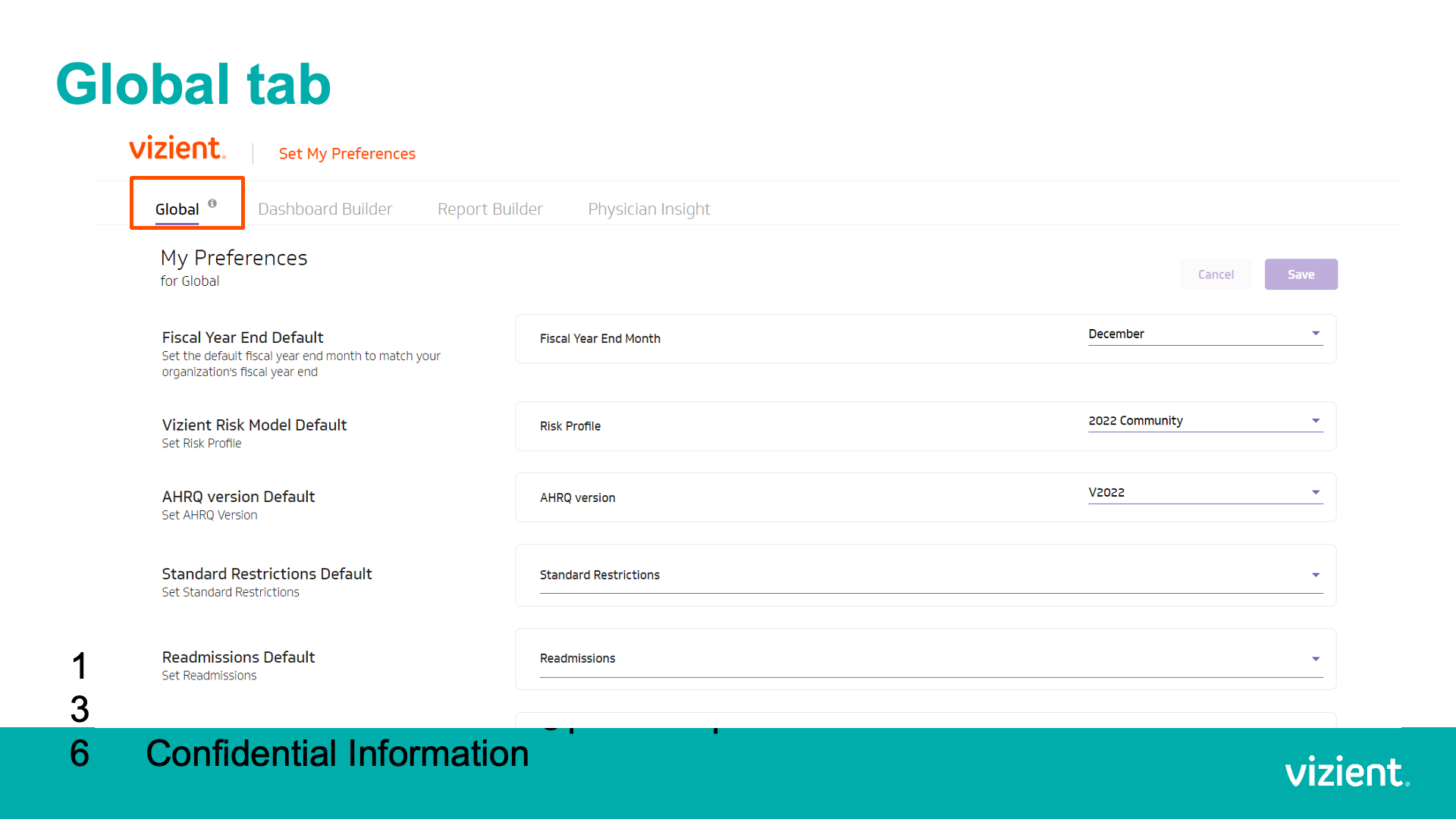
Task: Switch to Report Builder tab
Action: pos(490,209)
